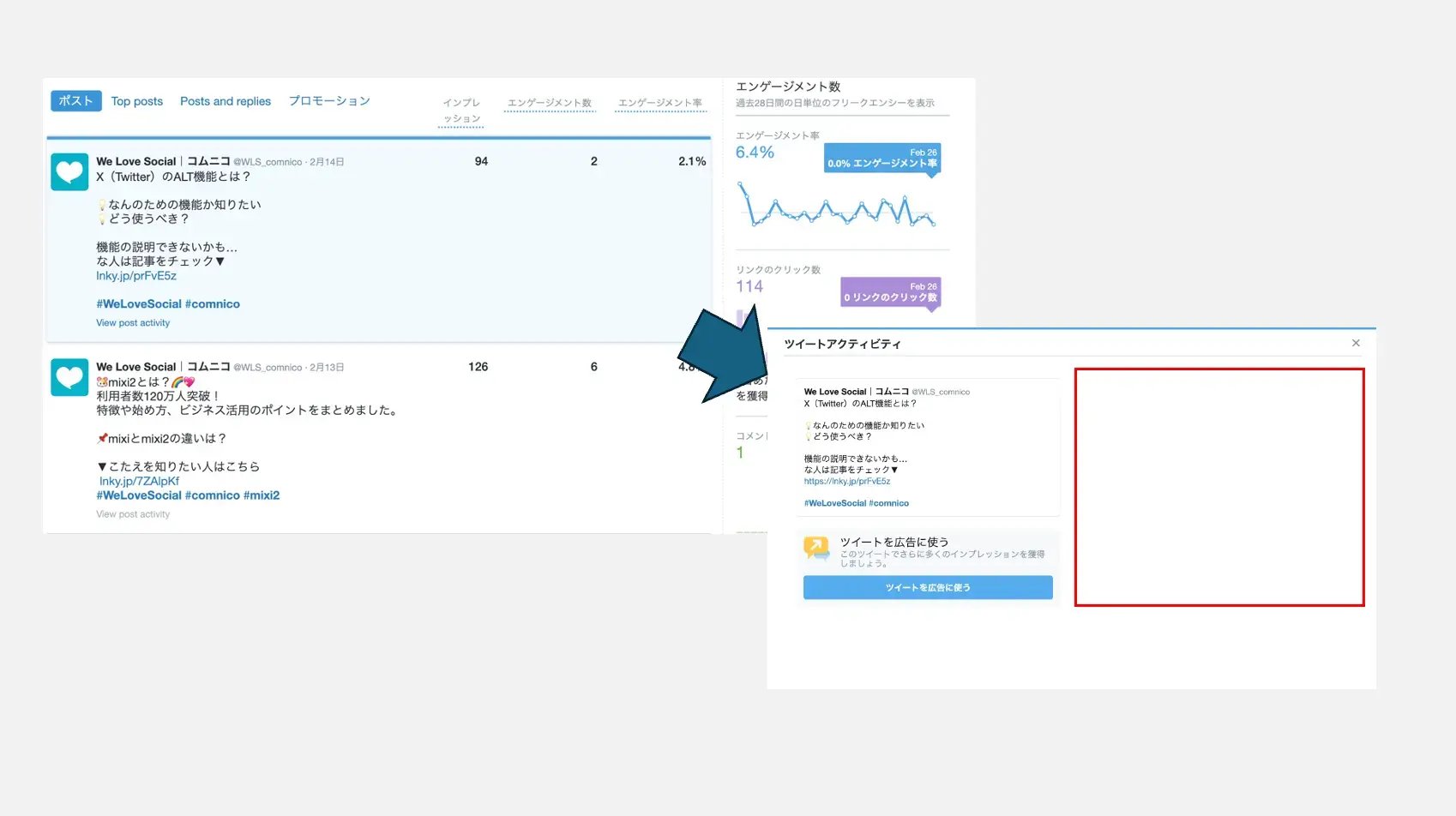This screenshot has height=816, width=1456.
Task: Open the lnky.jp/7ZAlpKf link
Action: pos(140,481)
